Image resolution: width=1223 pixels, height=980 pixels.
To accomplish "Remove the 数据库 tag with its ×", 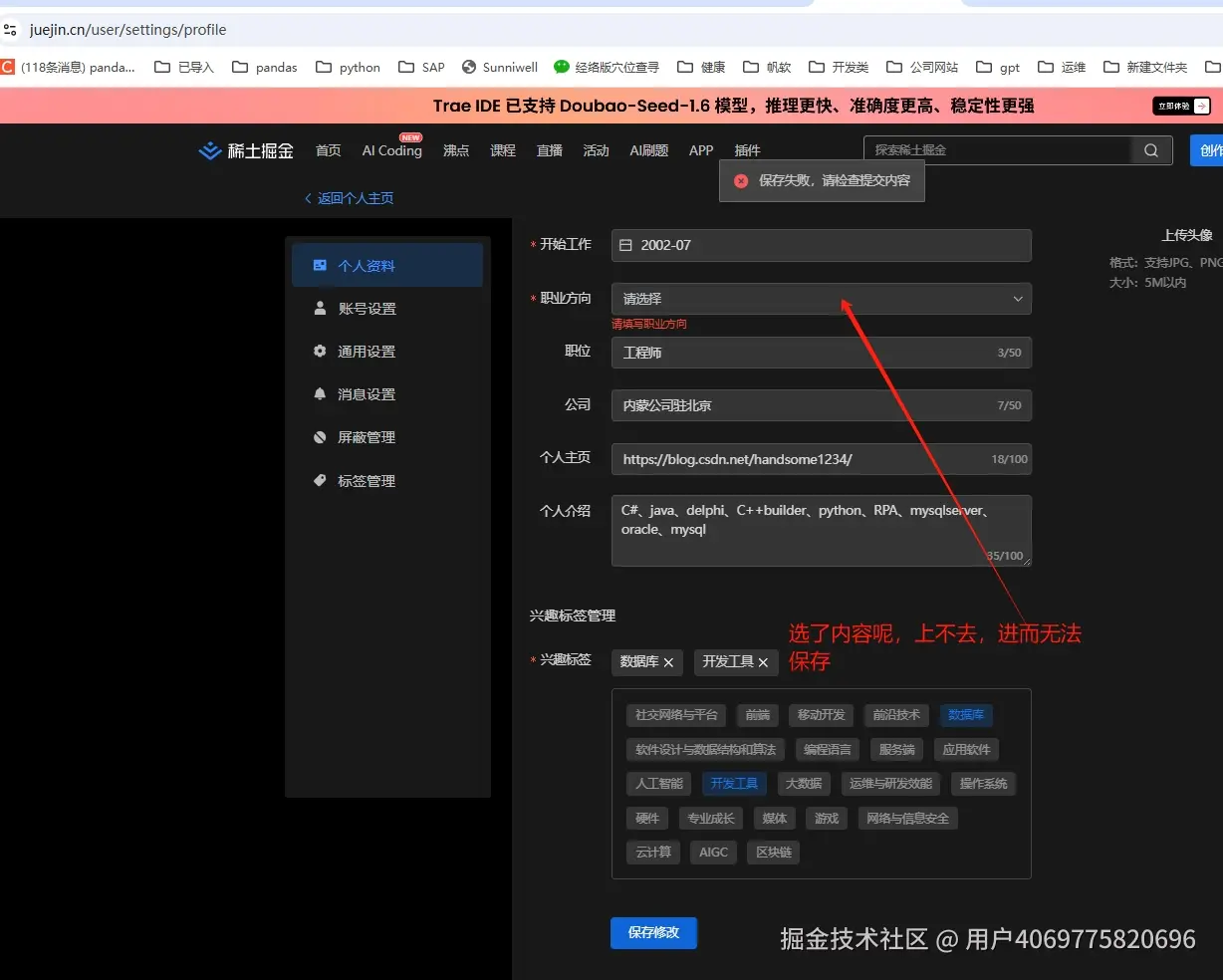I will coord(668,661).
